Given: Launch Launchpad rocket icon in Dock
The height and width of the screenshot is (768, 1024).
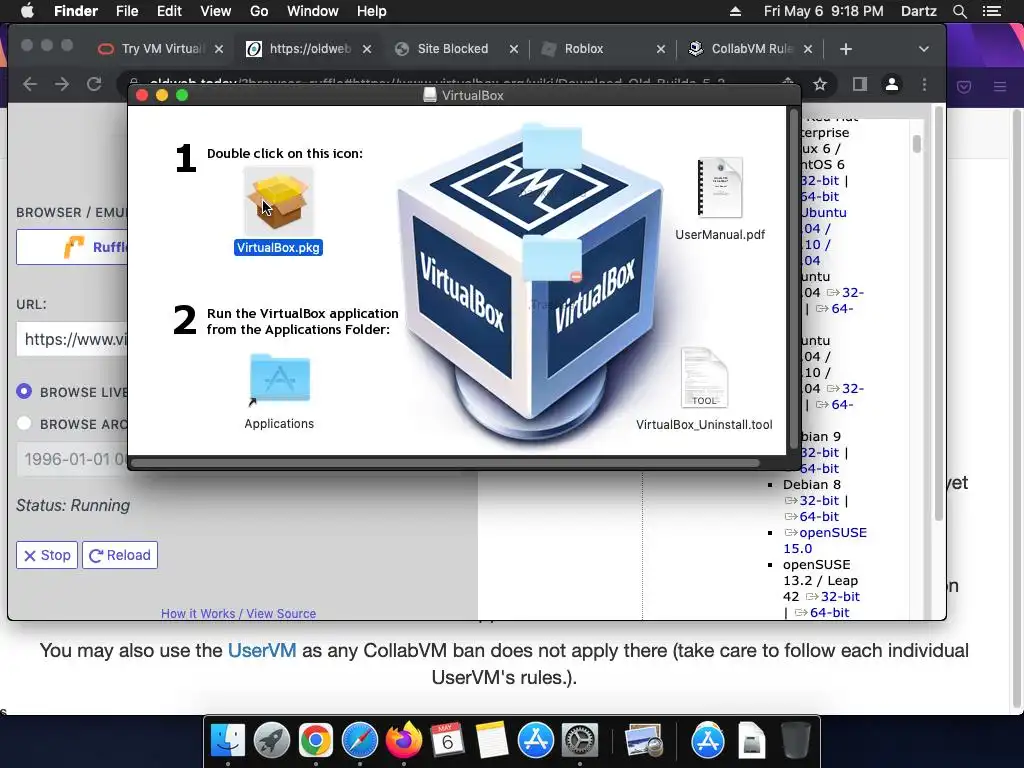Looking at the screenshot, I should click(x=272, y=741).
